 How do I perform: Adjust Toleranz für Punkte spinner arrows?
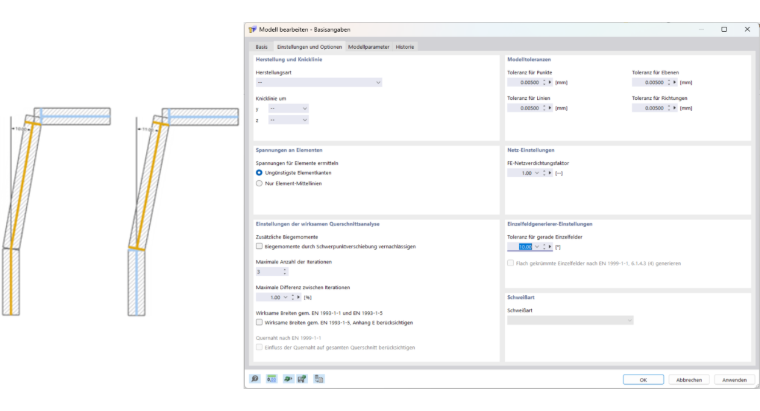click(544, 82)
